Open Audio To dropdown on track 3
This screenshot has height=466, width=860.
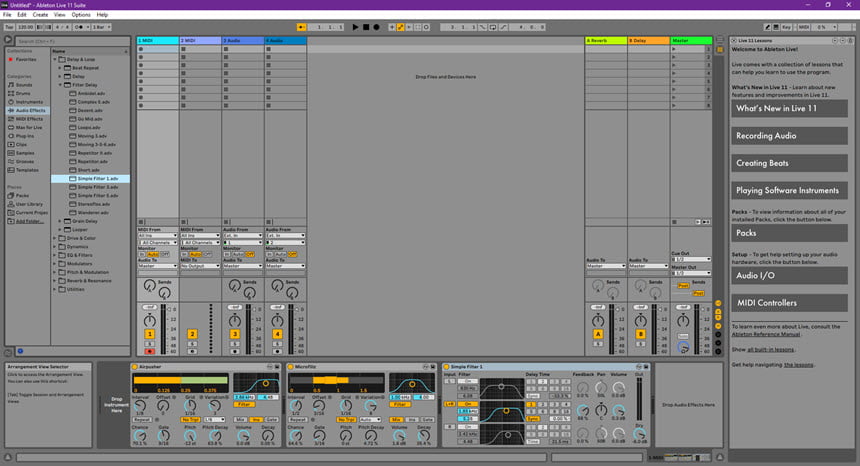243,266
